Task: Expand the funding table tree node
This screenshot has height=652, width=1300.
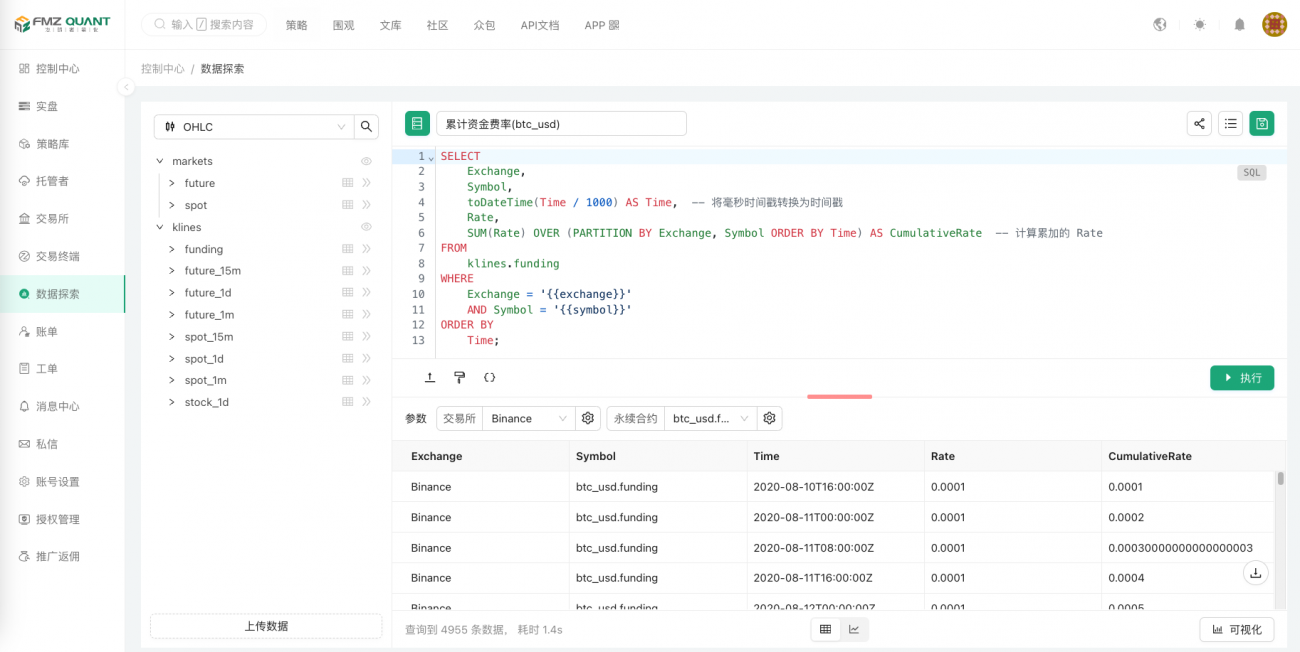Action: click(172, 249)
